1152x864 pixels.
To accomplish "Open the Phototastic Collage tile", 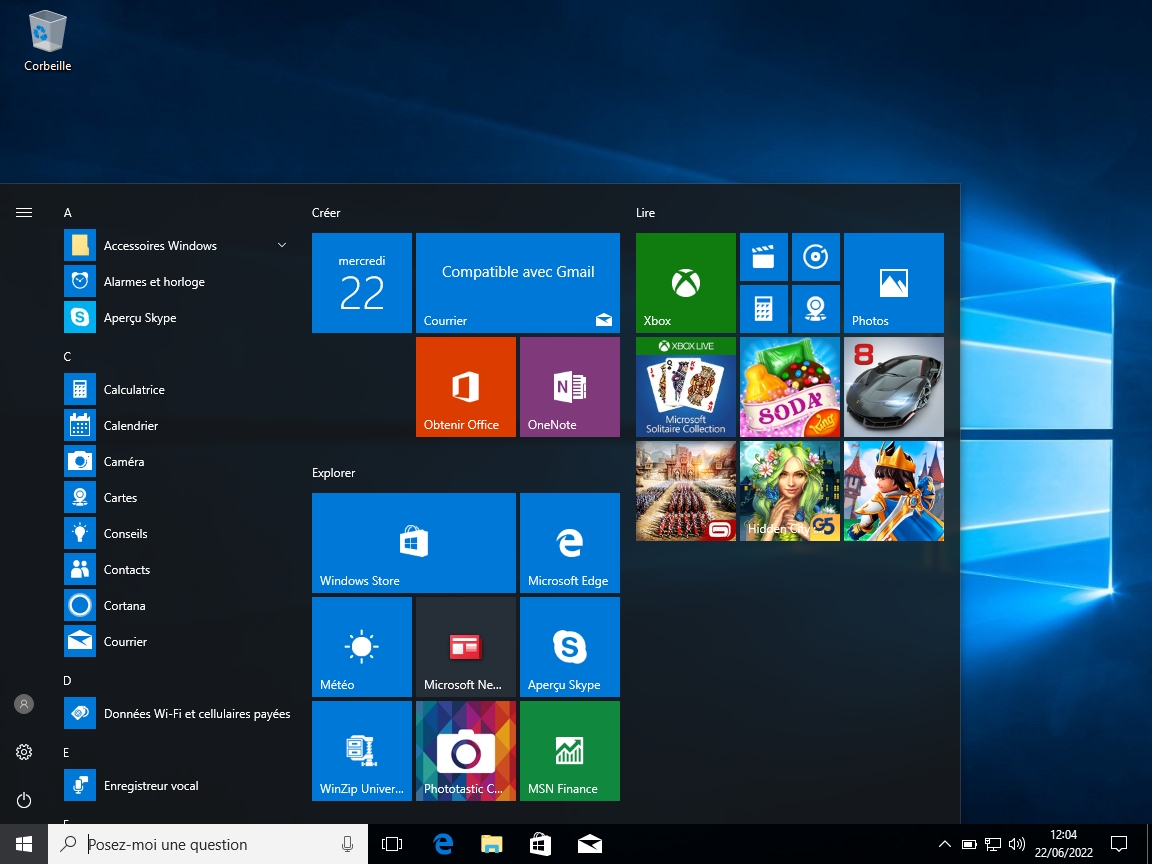I will pyautogui.click(x=466, y=751).
